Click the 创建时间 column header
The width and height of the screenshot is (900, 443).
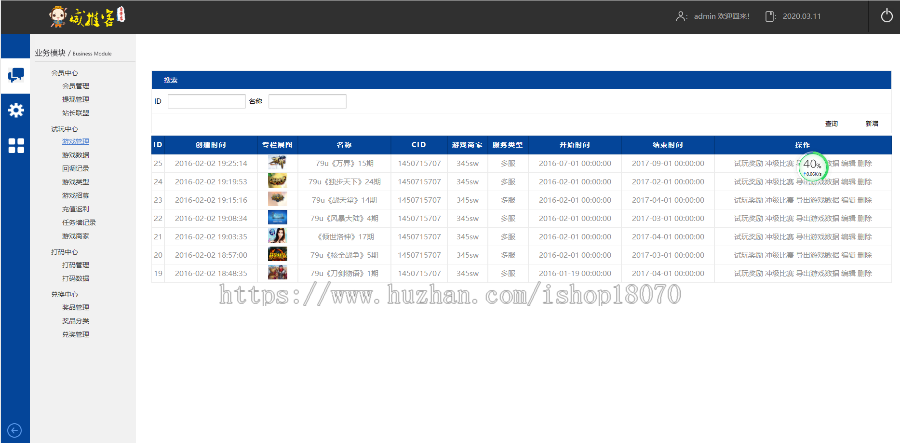[x=211, y=145]
